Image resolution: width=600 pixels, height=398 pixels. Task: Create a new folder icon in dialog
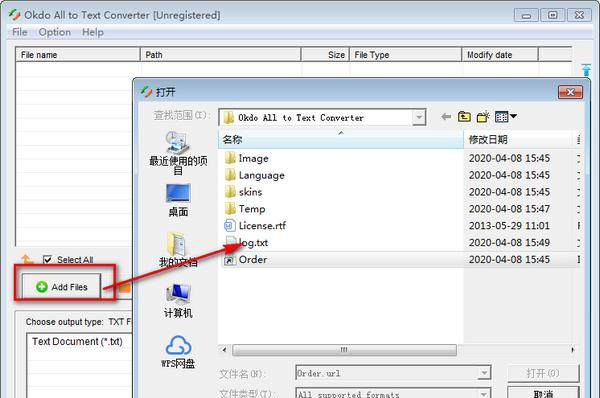483,116
